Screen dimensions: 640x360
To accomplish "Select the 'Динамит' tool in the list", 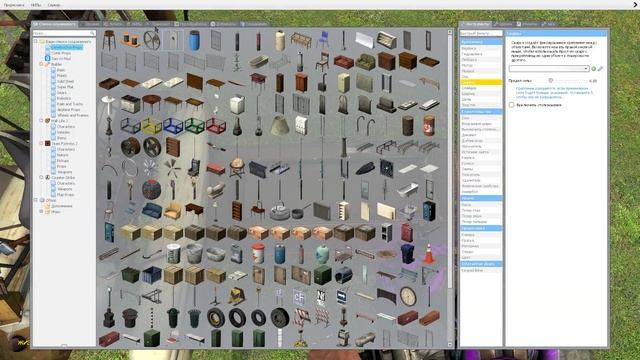I will tap(481, 135).
